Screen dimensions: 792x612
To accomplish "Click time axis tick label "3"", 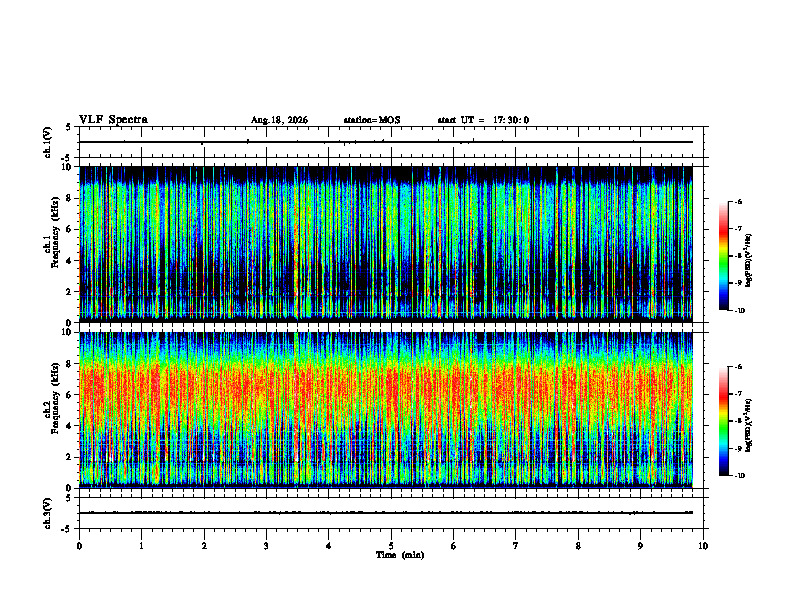I will point(266,546).
